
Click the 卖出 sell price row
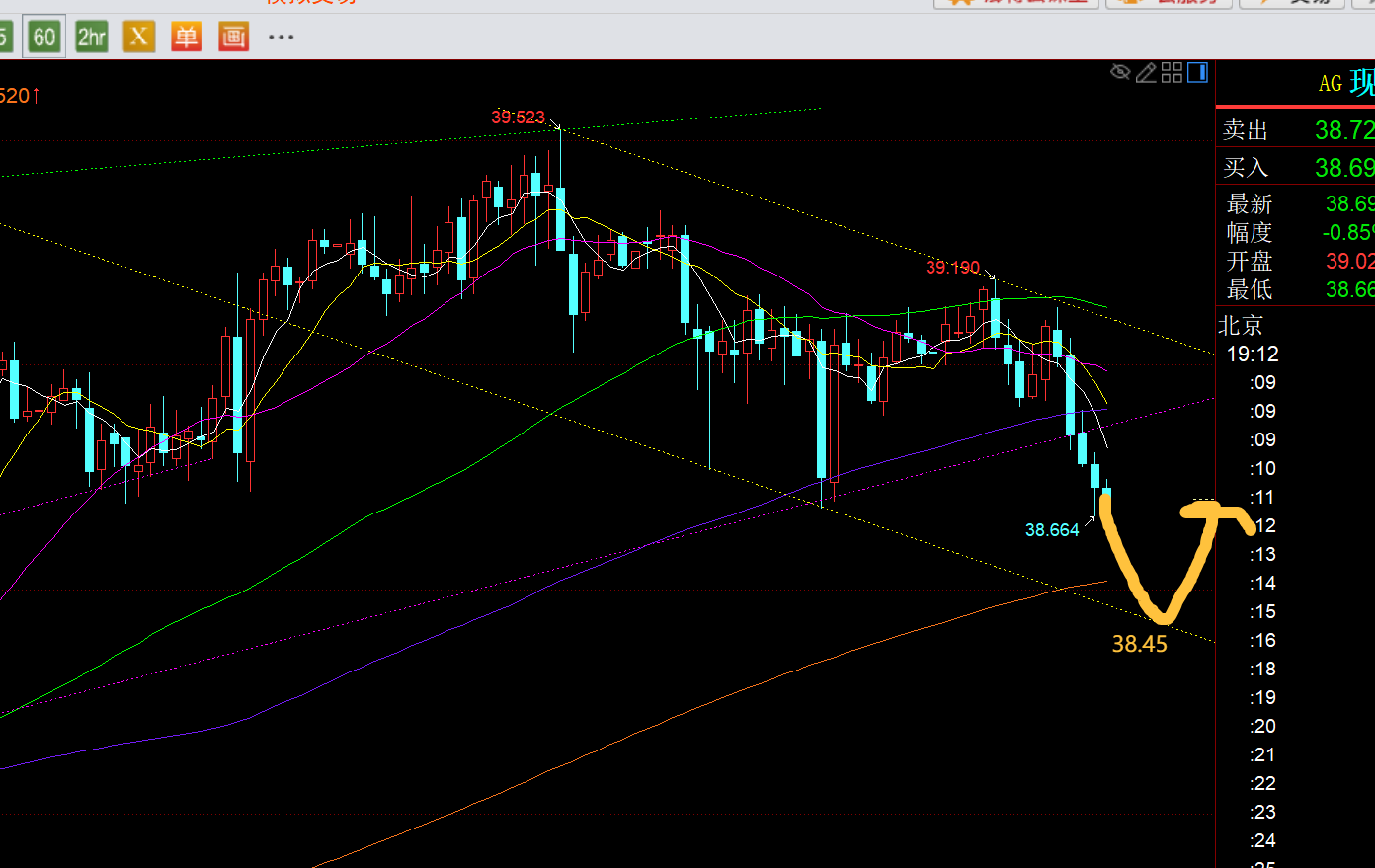coord(1296,130)
